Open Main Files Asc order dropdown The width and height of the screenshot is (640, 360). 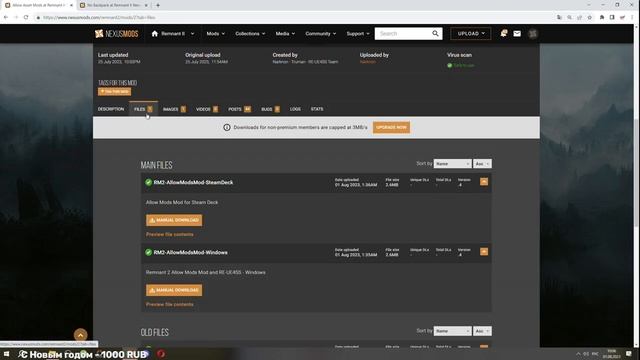coord(482,164)
